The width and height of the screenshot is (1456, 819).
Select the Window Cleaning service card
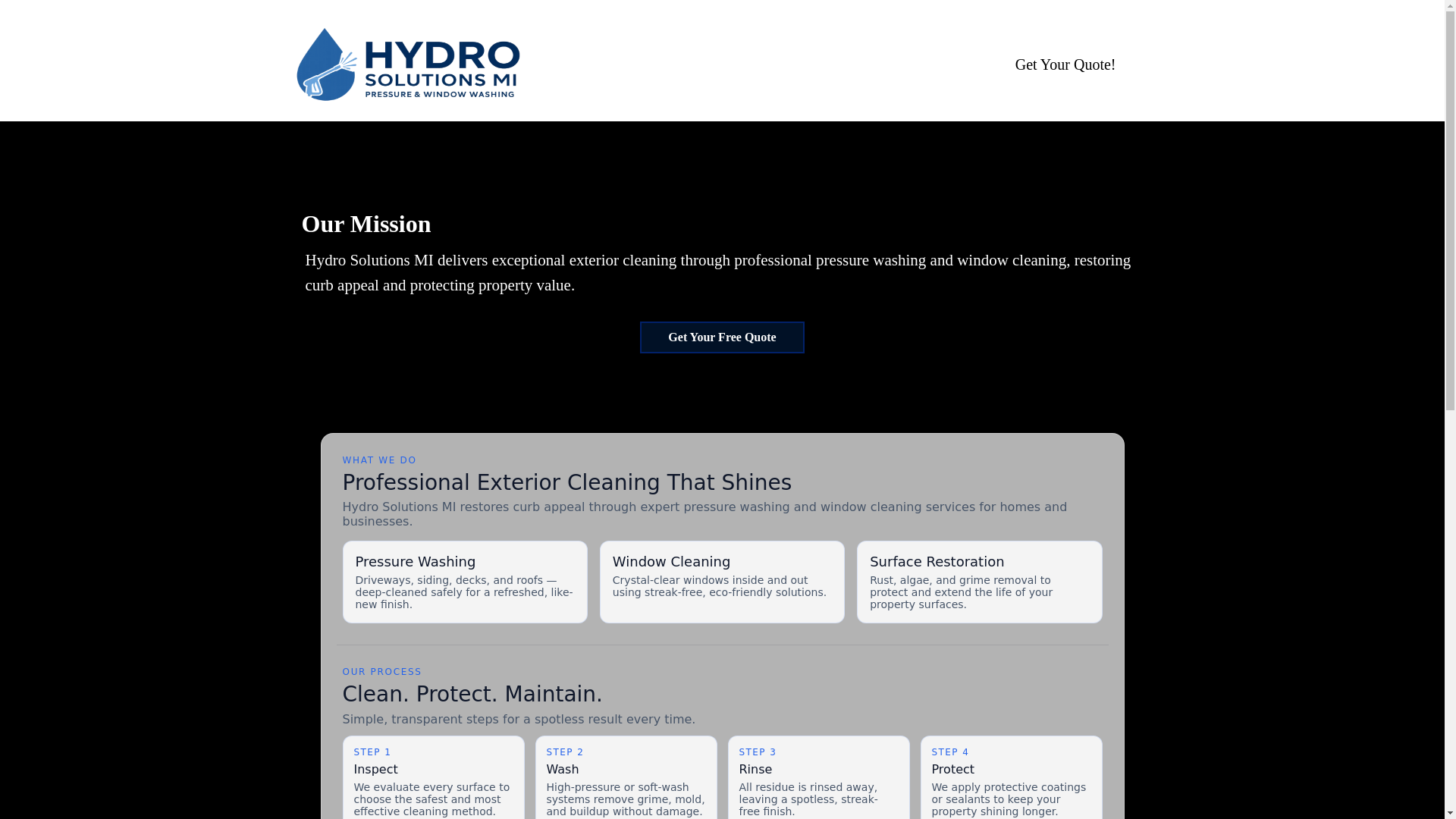click(721, 582)
